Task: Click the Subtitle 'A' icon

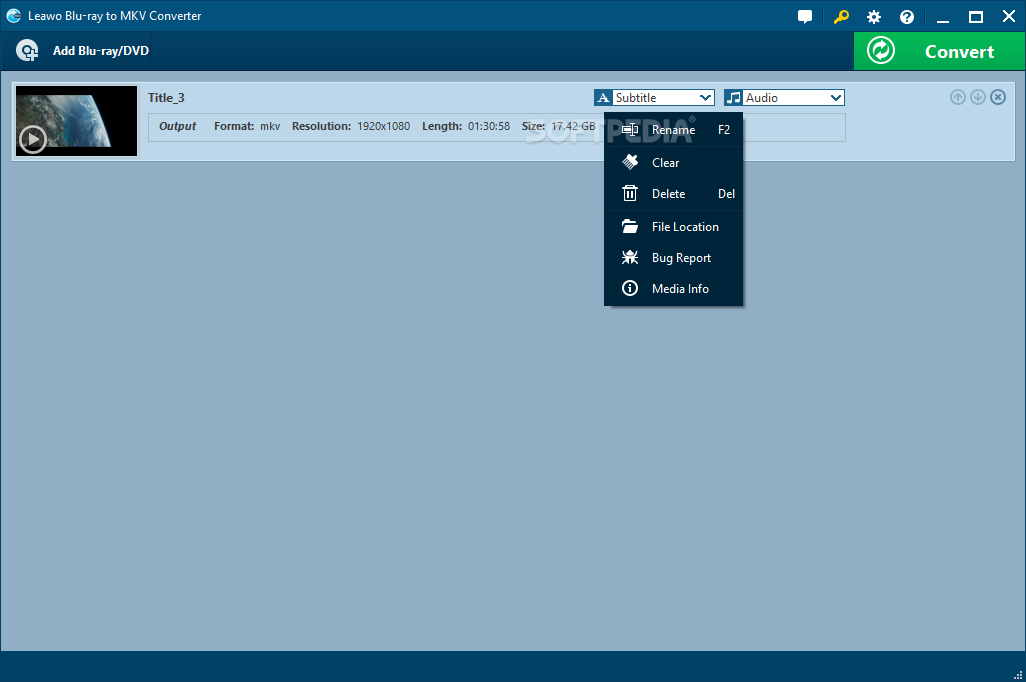Action: [x=603, y=98]
